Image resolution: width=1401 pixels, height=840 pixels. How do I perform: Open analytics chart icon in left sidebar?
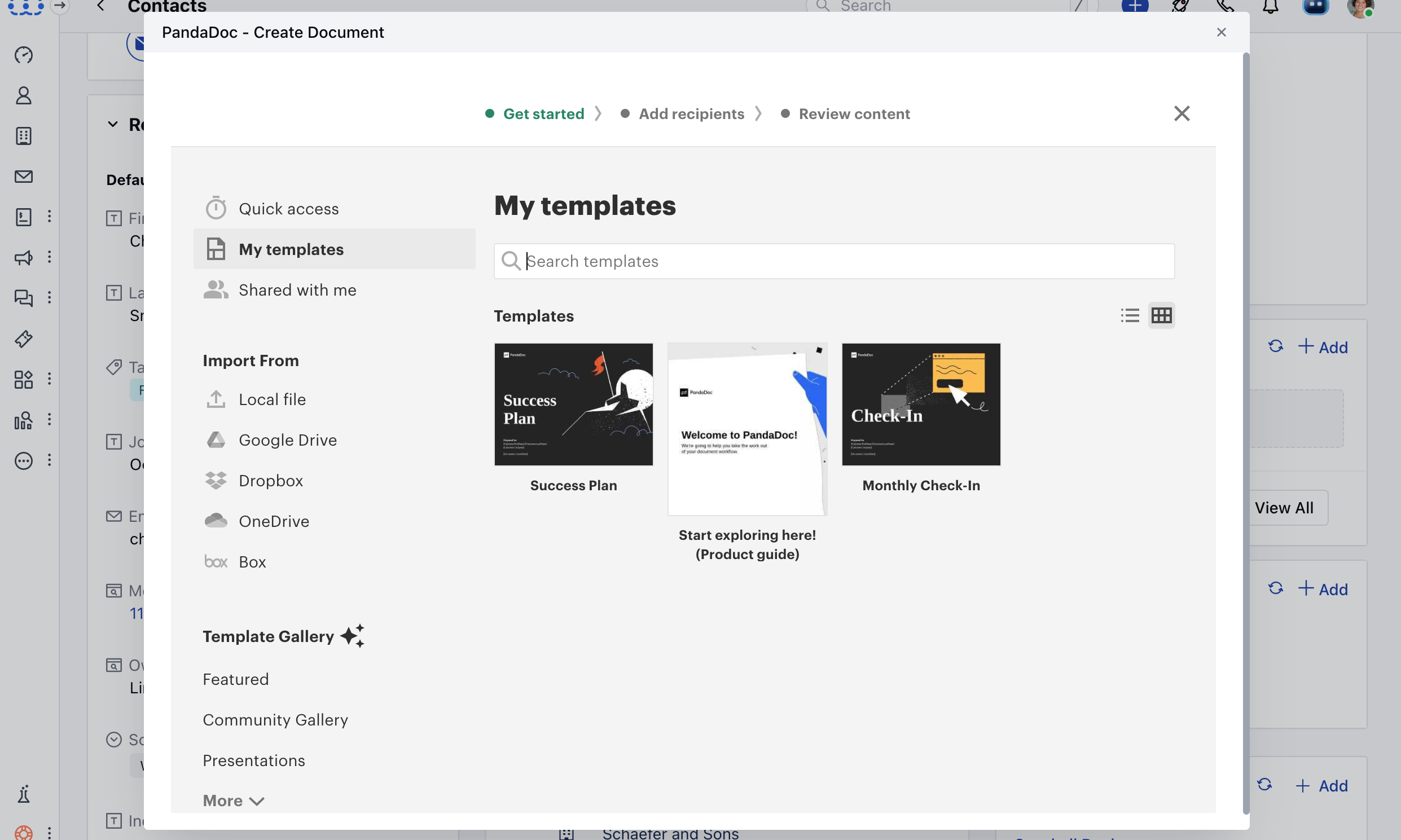click(23, 420)
